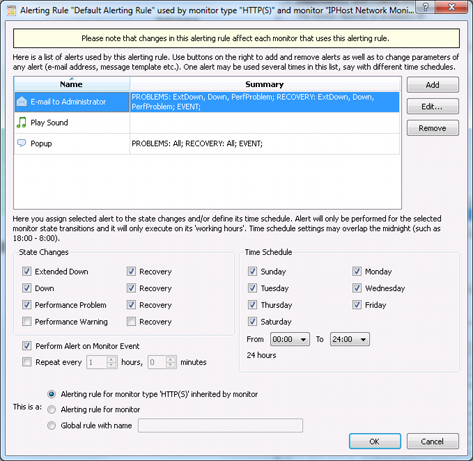Toggle Perform Alert on Monitor Event
473x461 pixels.
tap(27, 346)
